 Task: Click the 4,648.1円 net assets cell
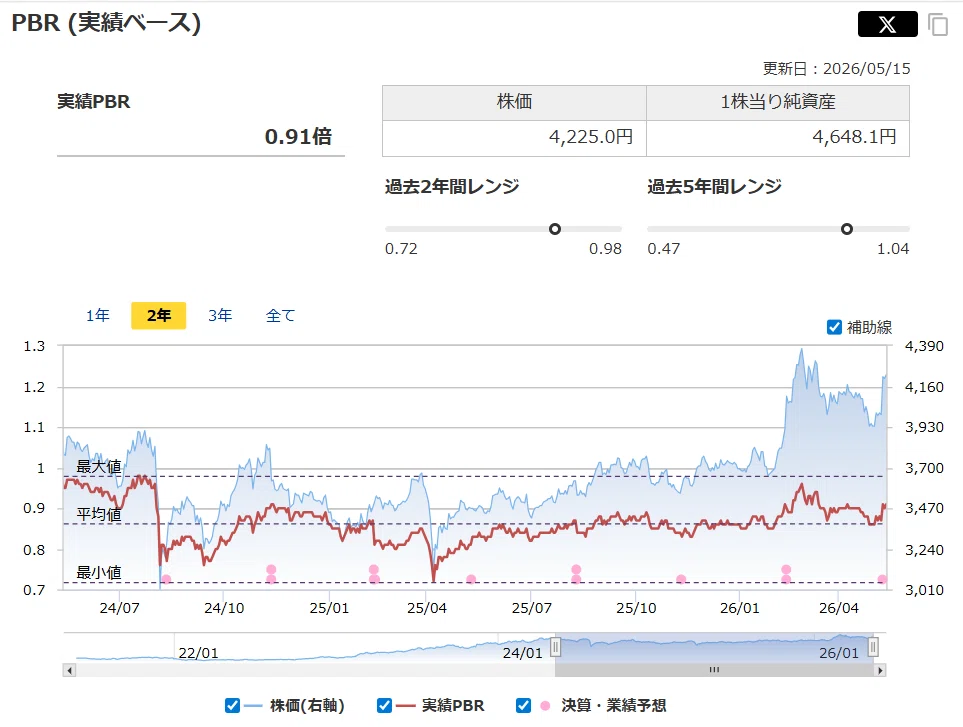(778, 138)
